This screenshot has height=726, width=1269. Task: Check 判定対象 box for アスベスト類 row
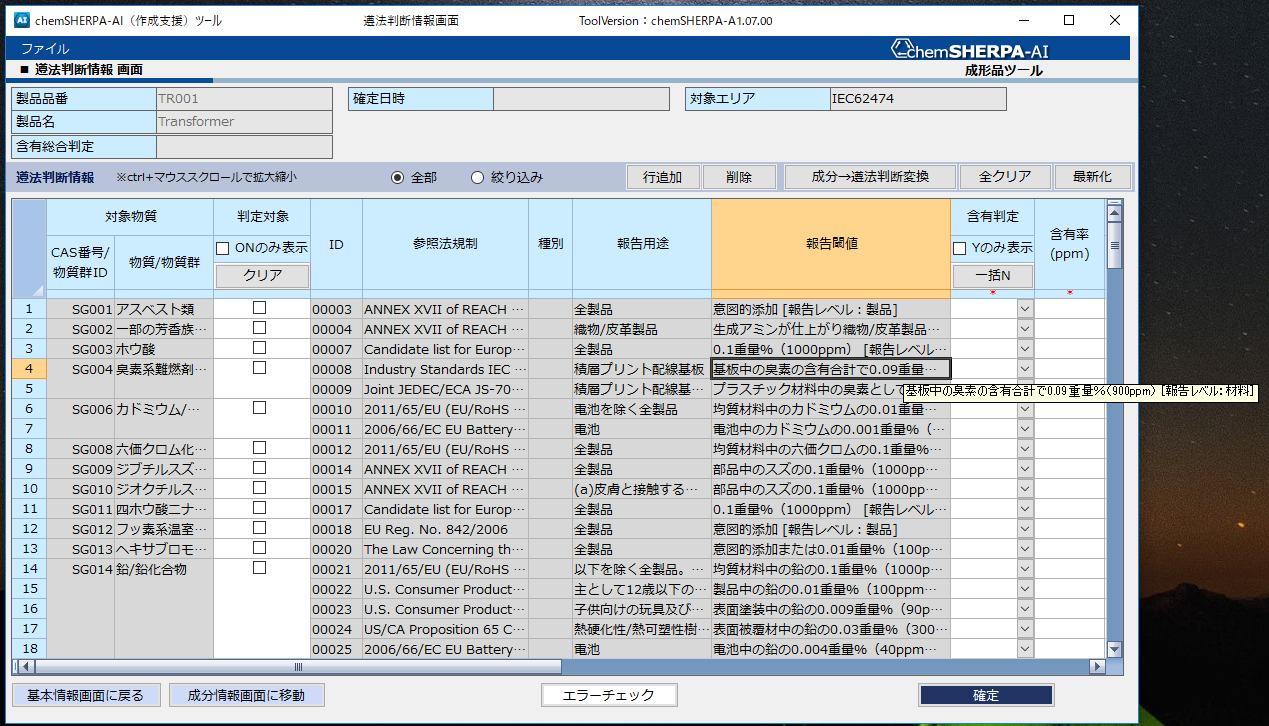coord(260,308)
